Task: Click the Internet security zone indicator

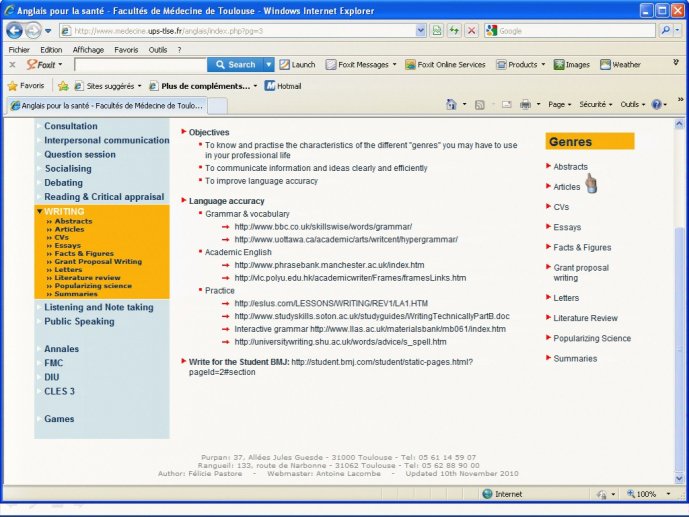Action: (502, 494)
